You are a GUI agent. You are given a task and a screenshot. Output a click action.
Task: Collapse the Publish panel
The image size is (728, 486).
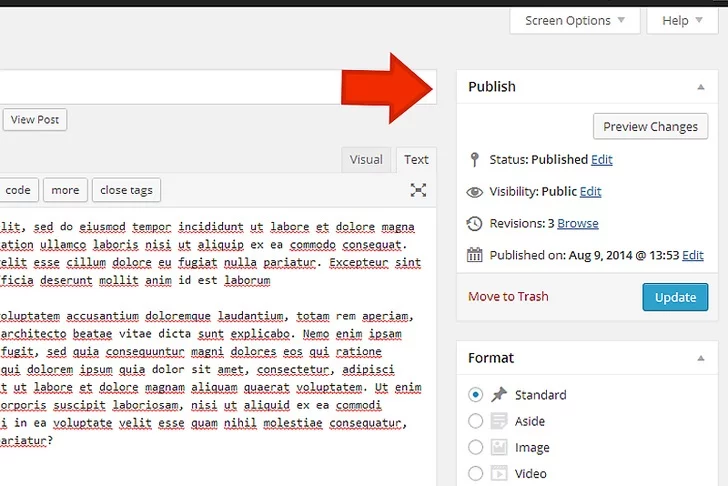[700, 87]
